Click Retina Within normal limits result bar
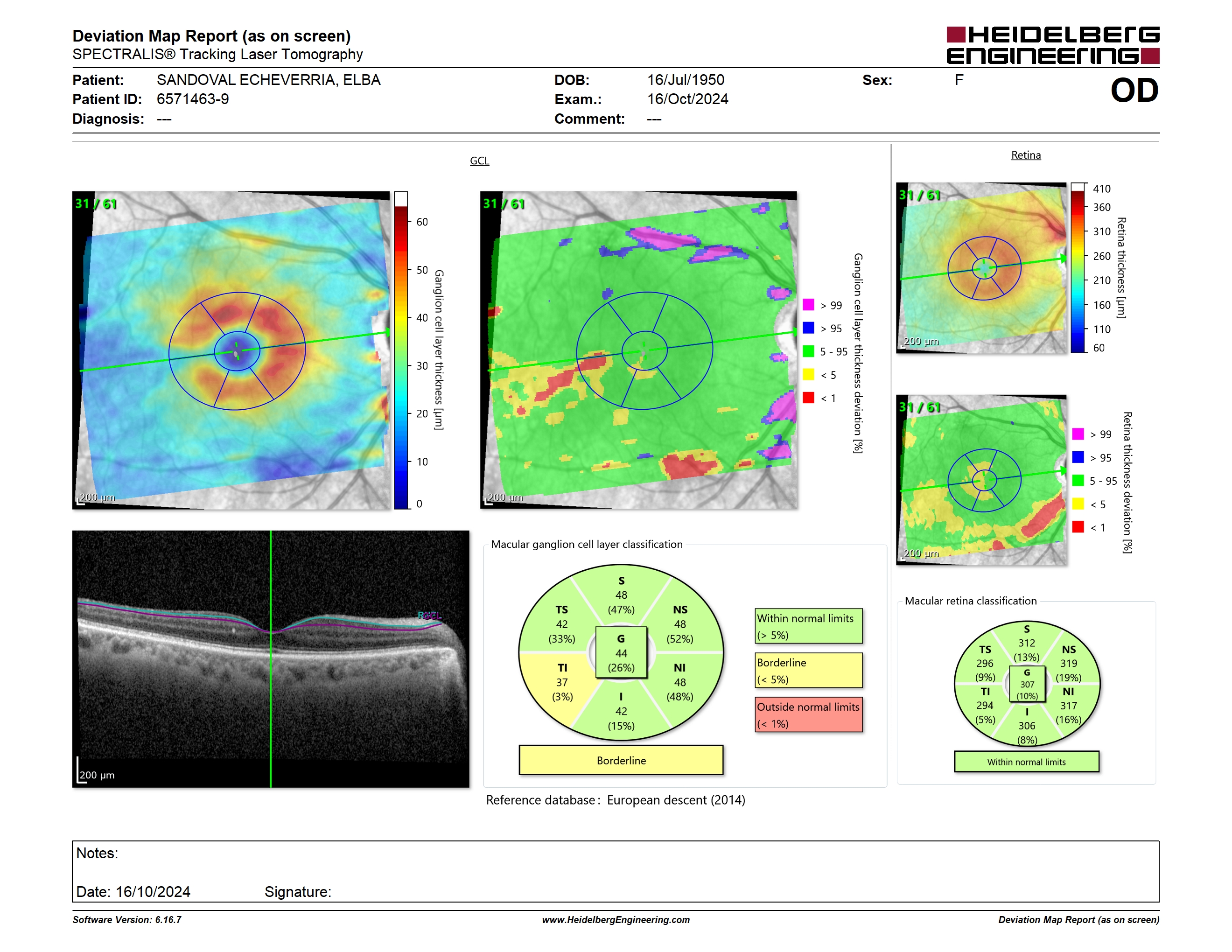The height and width of the screenshot is (952, 1232). [1026, 762]
